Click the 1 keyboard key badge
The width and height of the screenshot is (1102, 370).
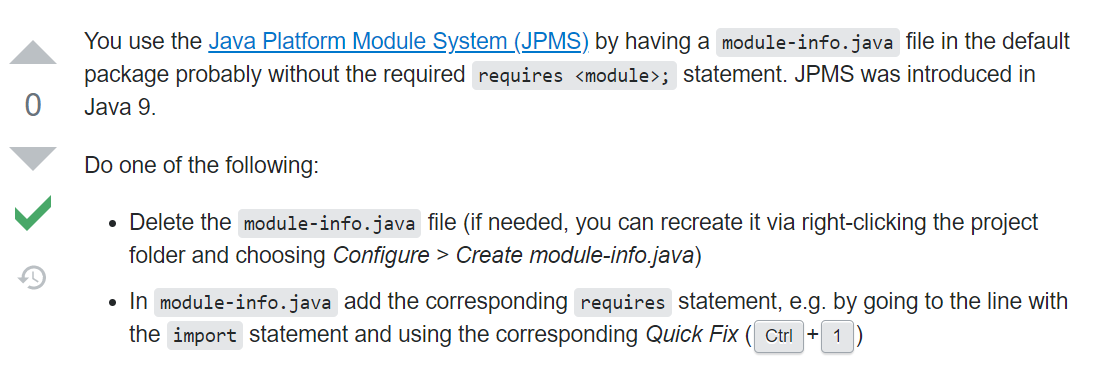pyautogui.click(x=837, y=336)
